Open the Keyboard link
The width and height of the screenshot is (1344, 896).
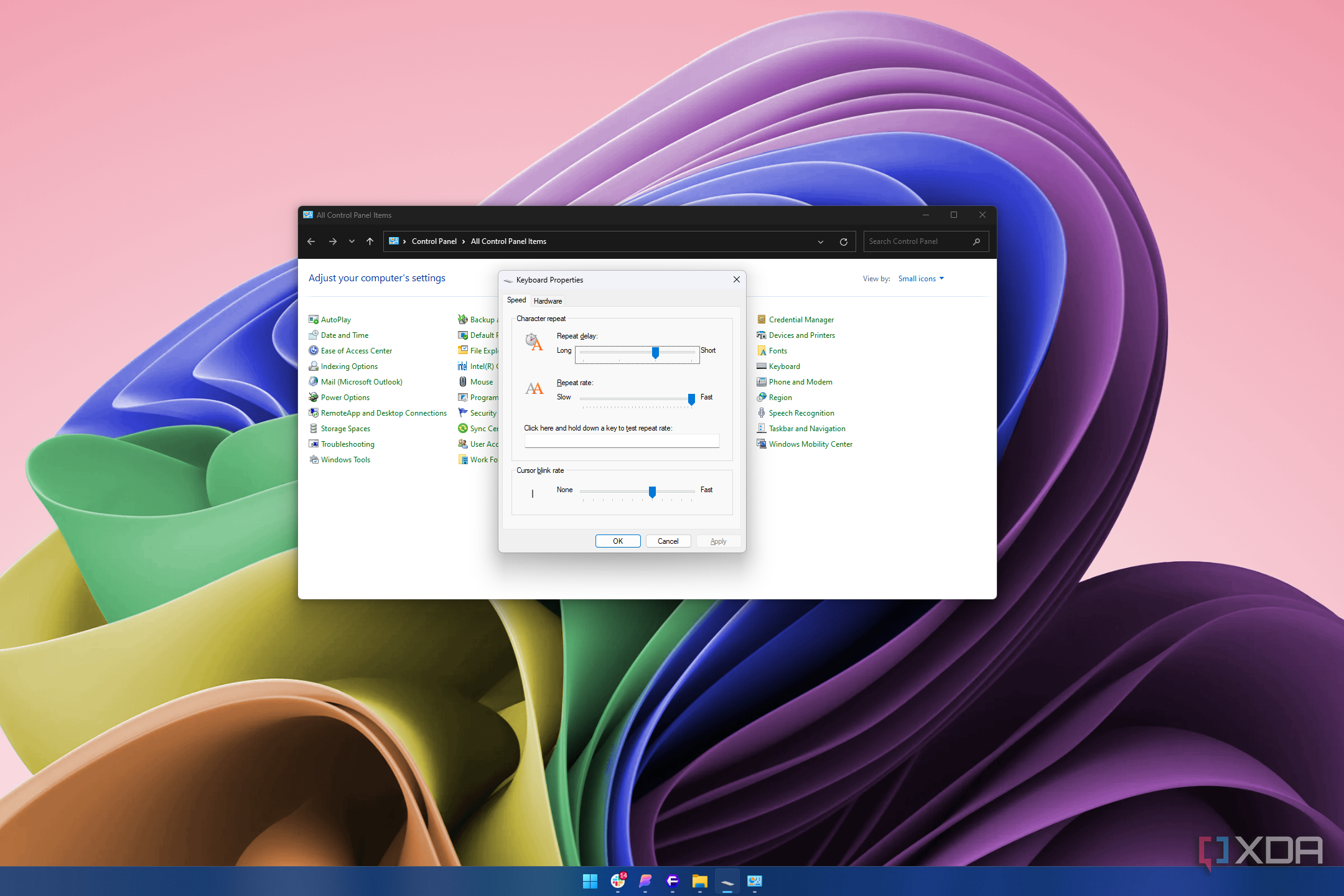[x=784, y=366]
